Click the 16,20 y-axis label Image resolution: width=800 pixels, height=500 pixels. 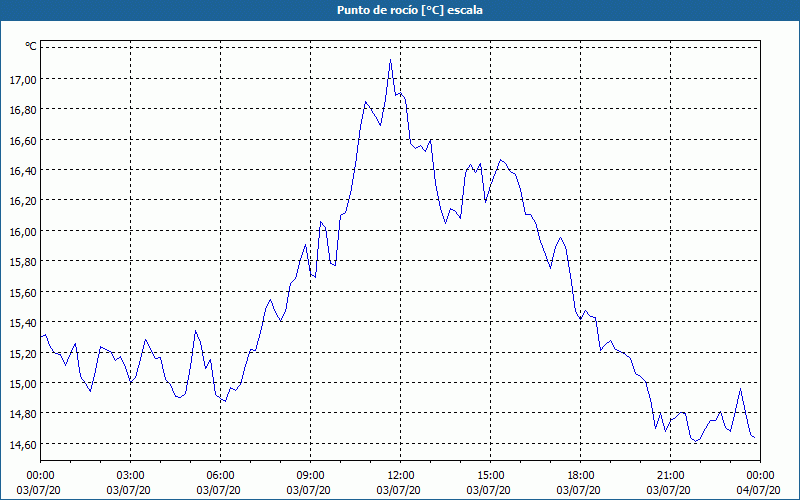click(22, 201)
